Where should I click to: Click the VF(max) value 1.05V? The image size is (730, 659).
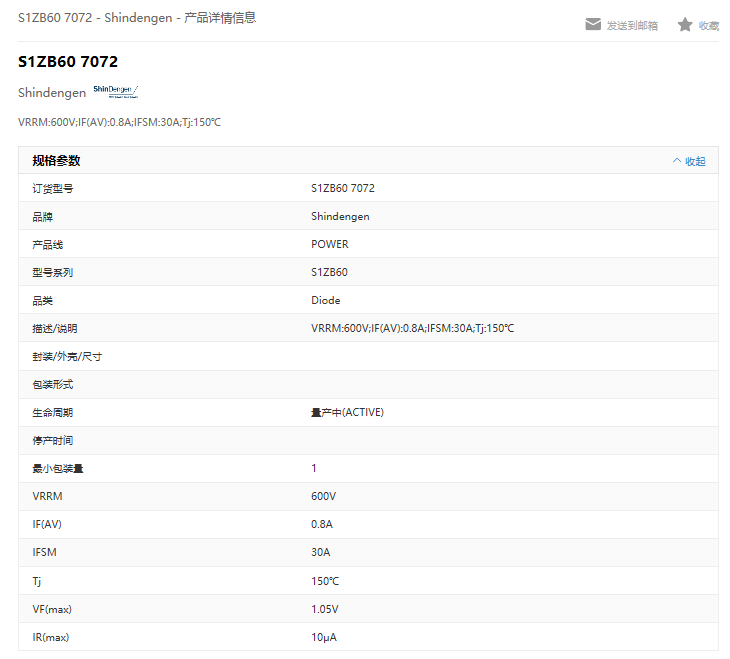[x=324, y=609]
